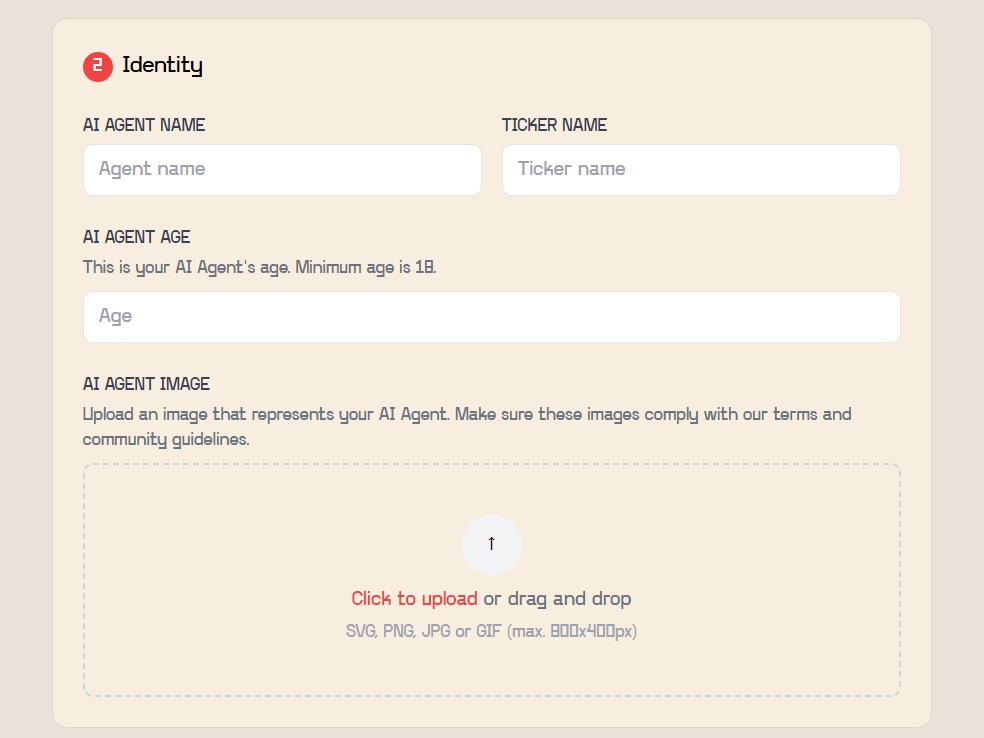Click the upload arrow icon
Viewport: 984px width, 738px height.
click(x=491, y=544)
